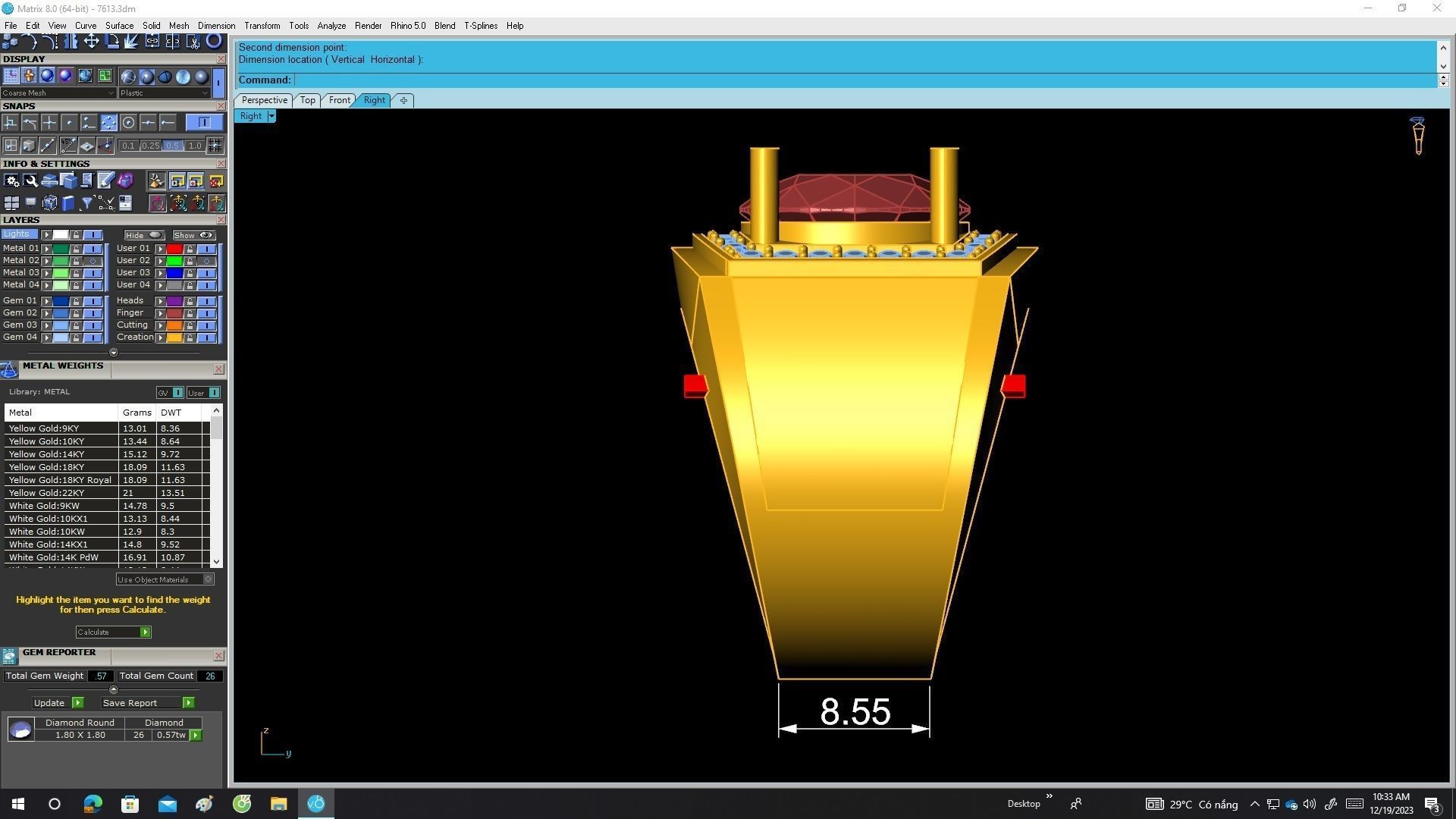
Task: Toggle the master Snaps on/off switch
Action: (x=203, y=122)
